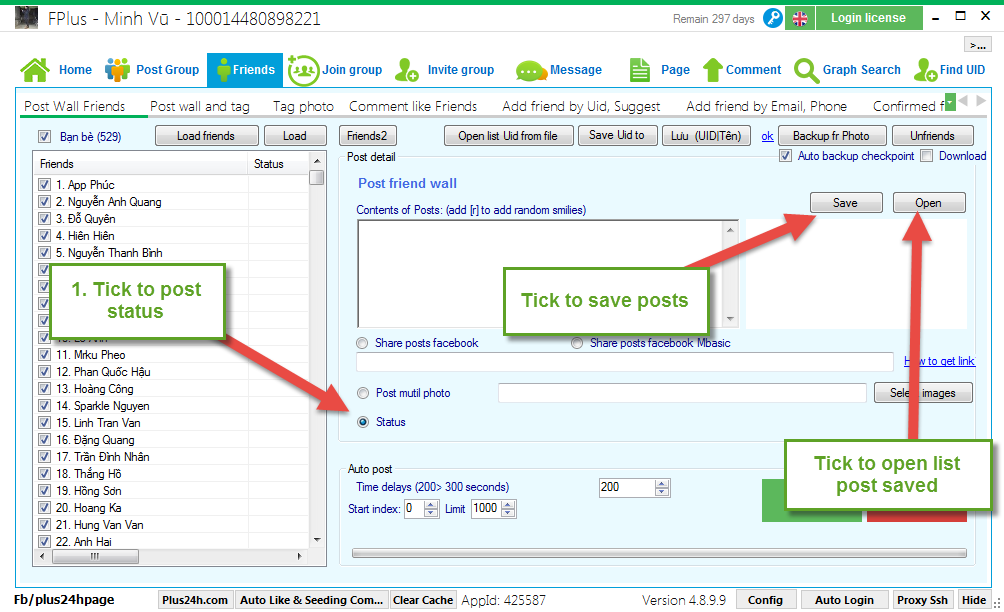
Task: Select the Status radio button
Action: 363,422
